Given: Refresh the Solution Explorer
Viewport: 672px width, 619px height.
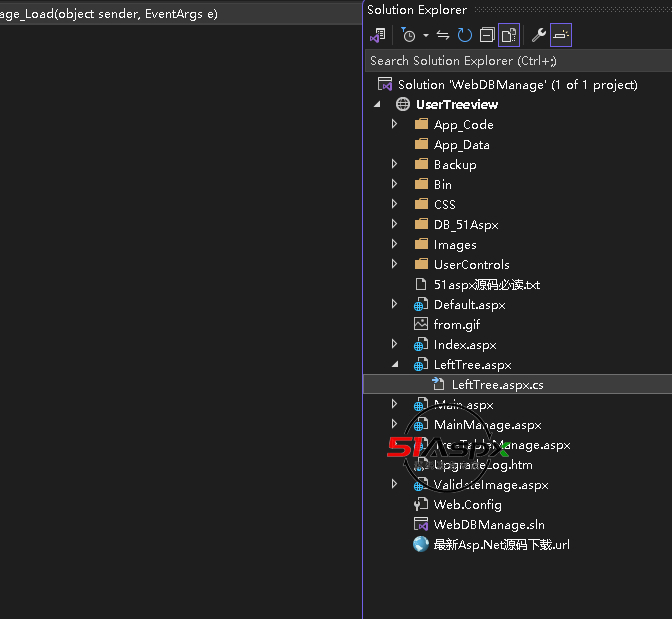Looking at the screenshot, I should click(465, 35).
